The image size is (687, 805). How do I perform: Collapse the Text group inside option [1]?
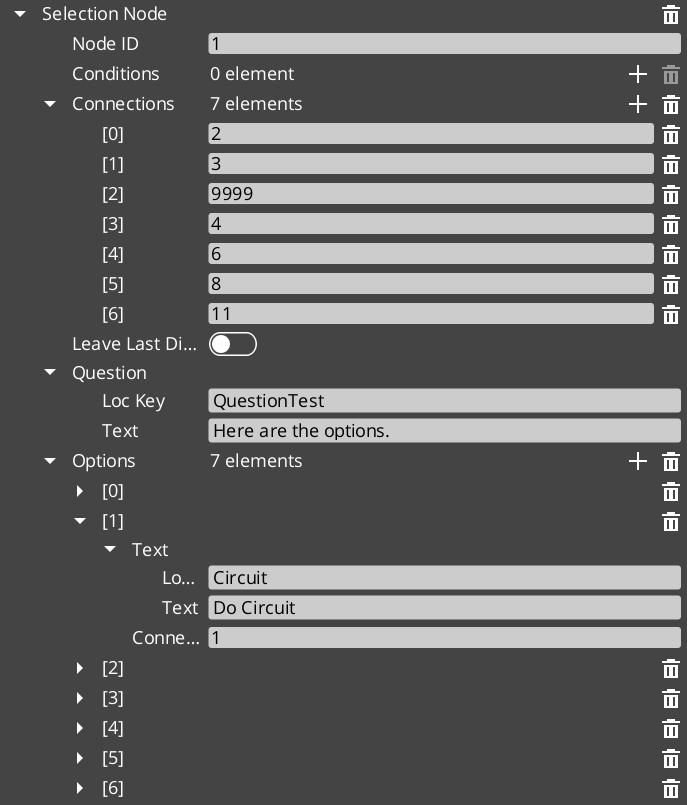point(110,549)
